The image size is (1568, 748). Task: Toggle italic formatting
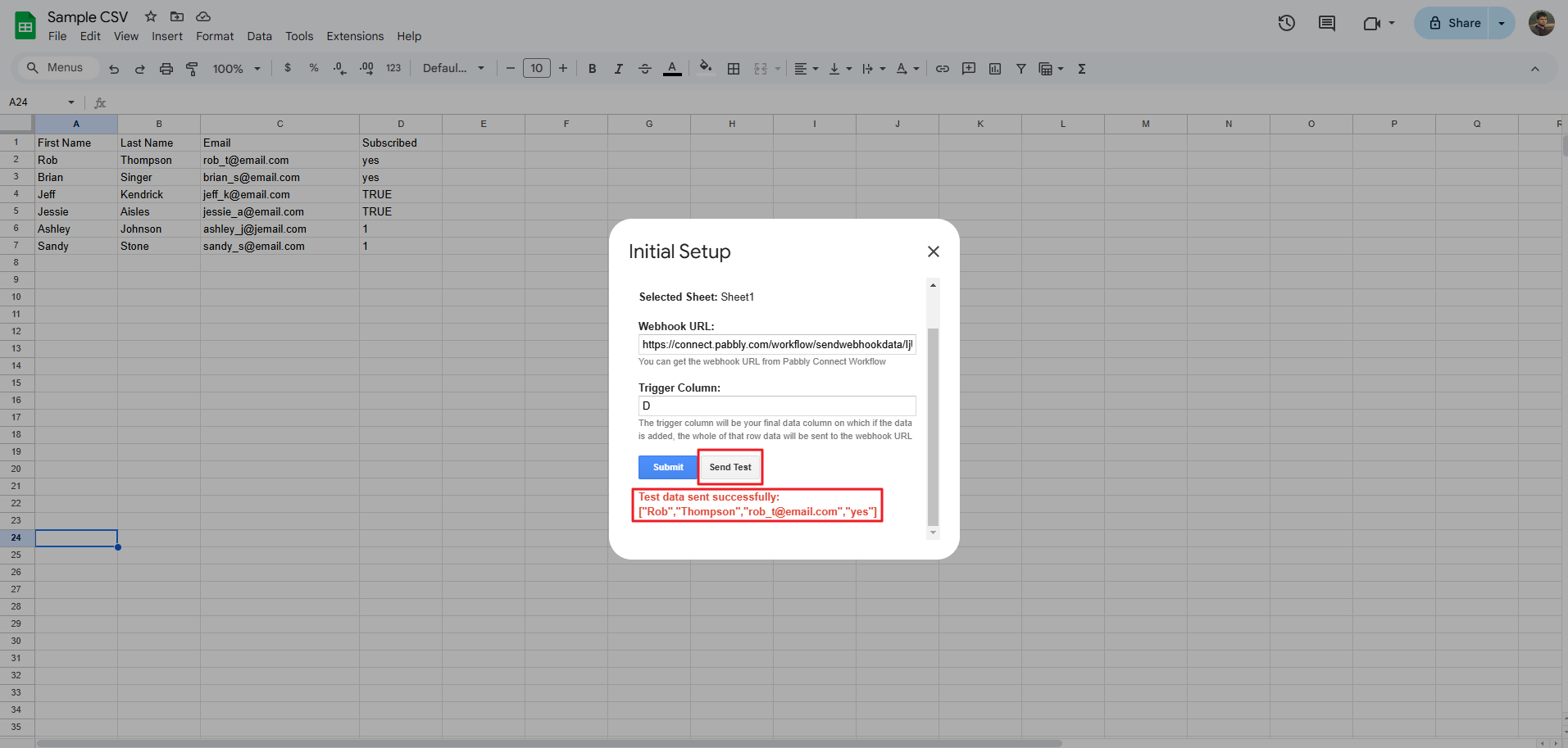tap(619, 69)
